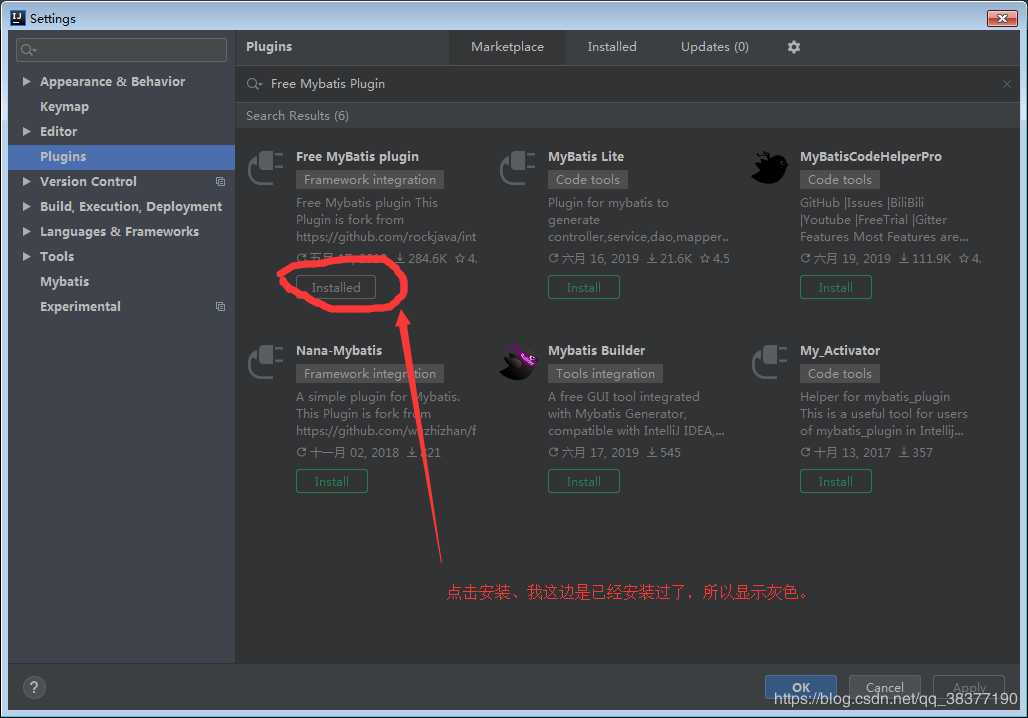The height and width of the screenshot is (718, 1028).
Task: Click the Free MyBatis plugin plug icon
Action: coord(266,168)
